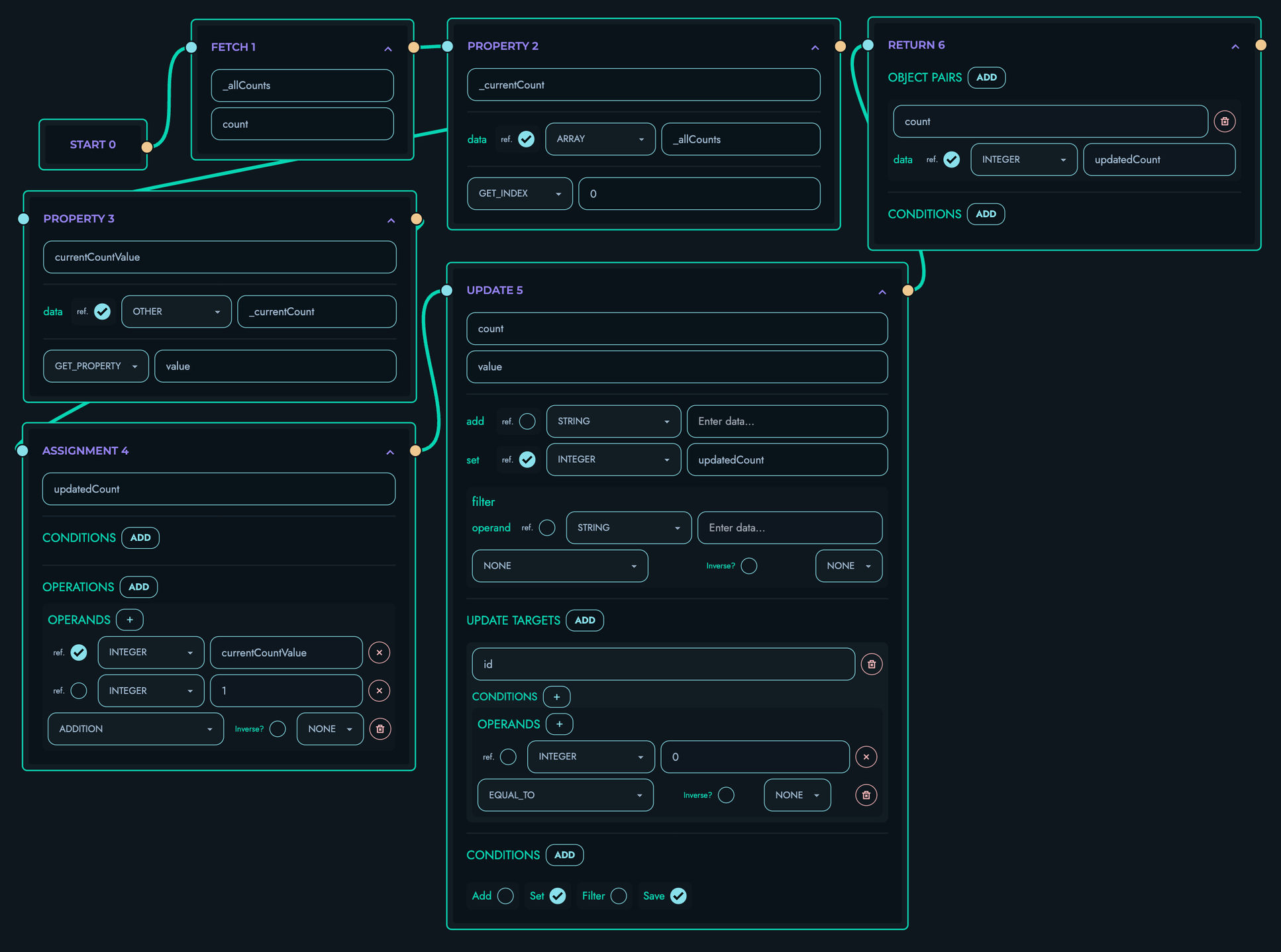Click the FETCH 1 input connector
This screenshot has width=1281, height=952.
[x=191, y=47]
